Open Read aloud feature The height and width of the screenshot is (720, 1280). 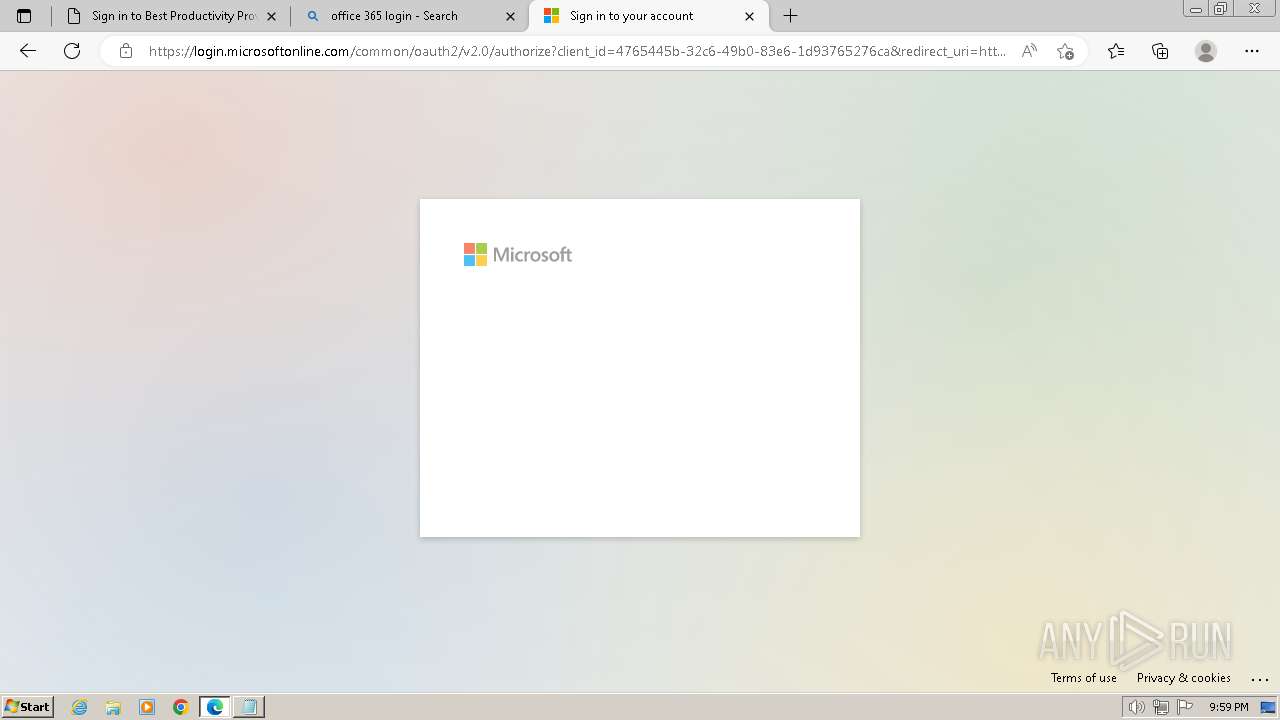tap(1029, 51)
